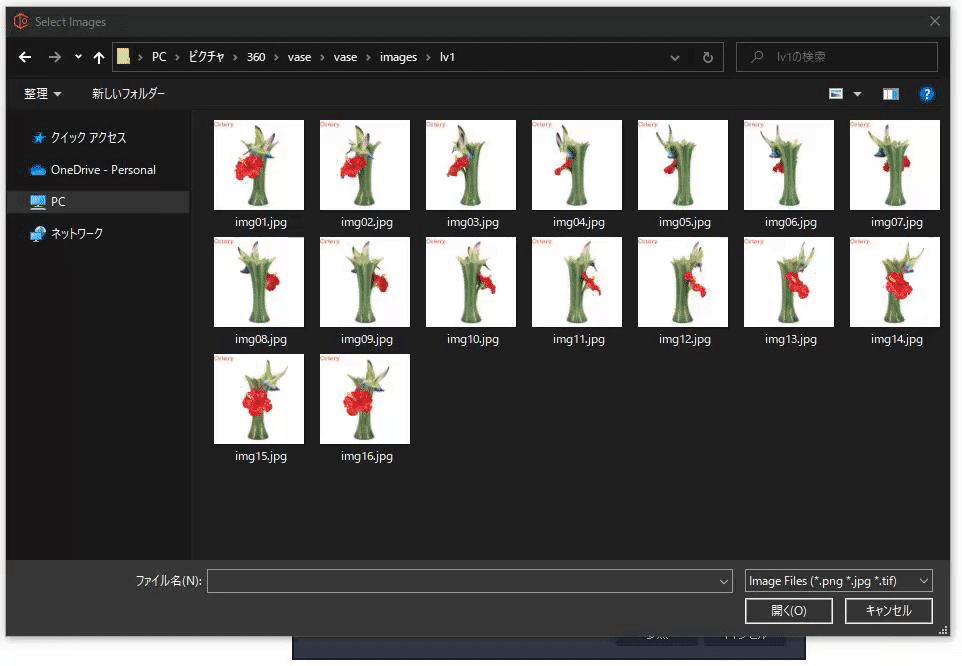Click the Up one level arrow

[98, 58]
